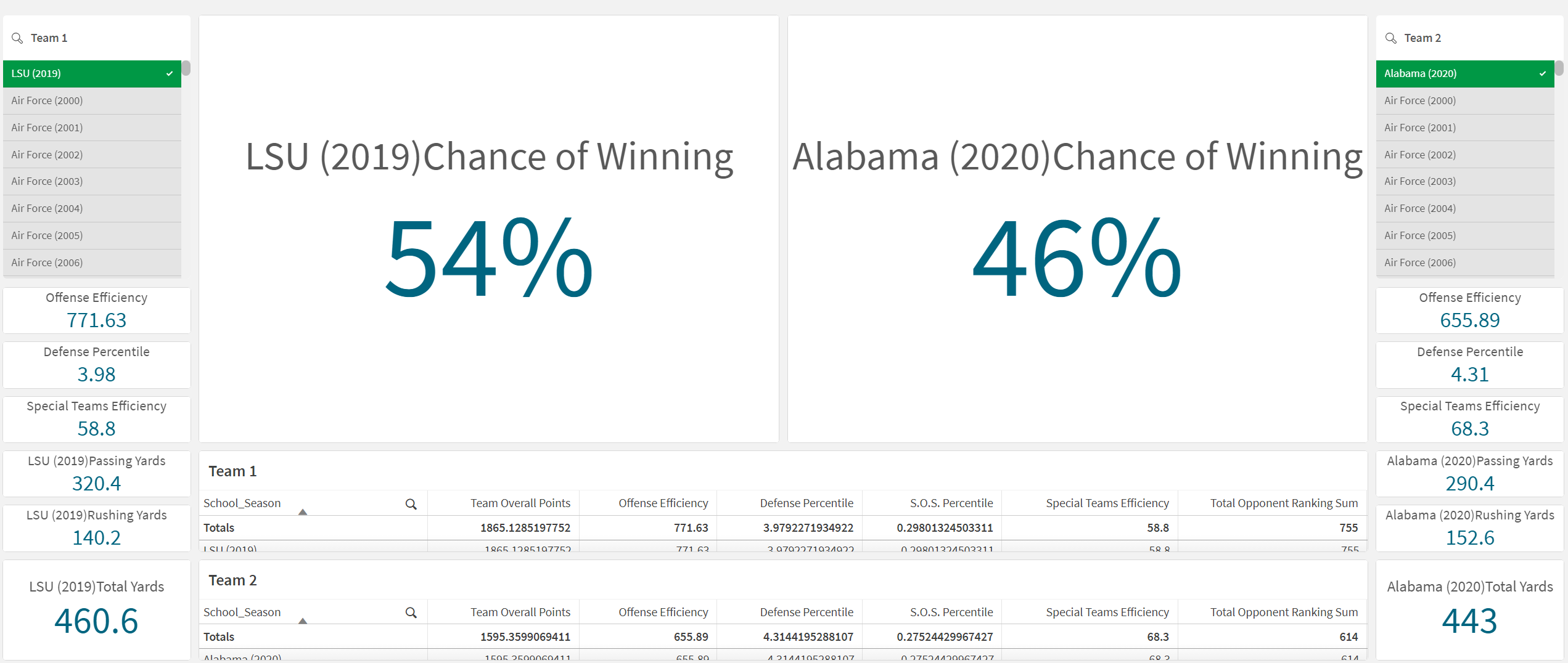Sort Team 1 table by Team Overall Points
Image resolution: width=1568 pixels, height=663 pixels.
(520, 503)
